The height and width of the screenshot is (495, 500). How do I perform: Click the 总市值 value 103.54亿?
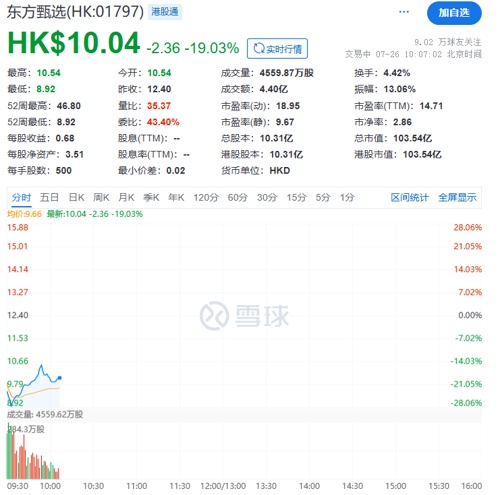pos(413,138)
